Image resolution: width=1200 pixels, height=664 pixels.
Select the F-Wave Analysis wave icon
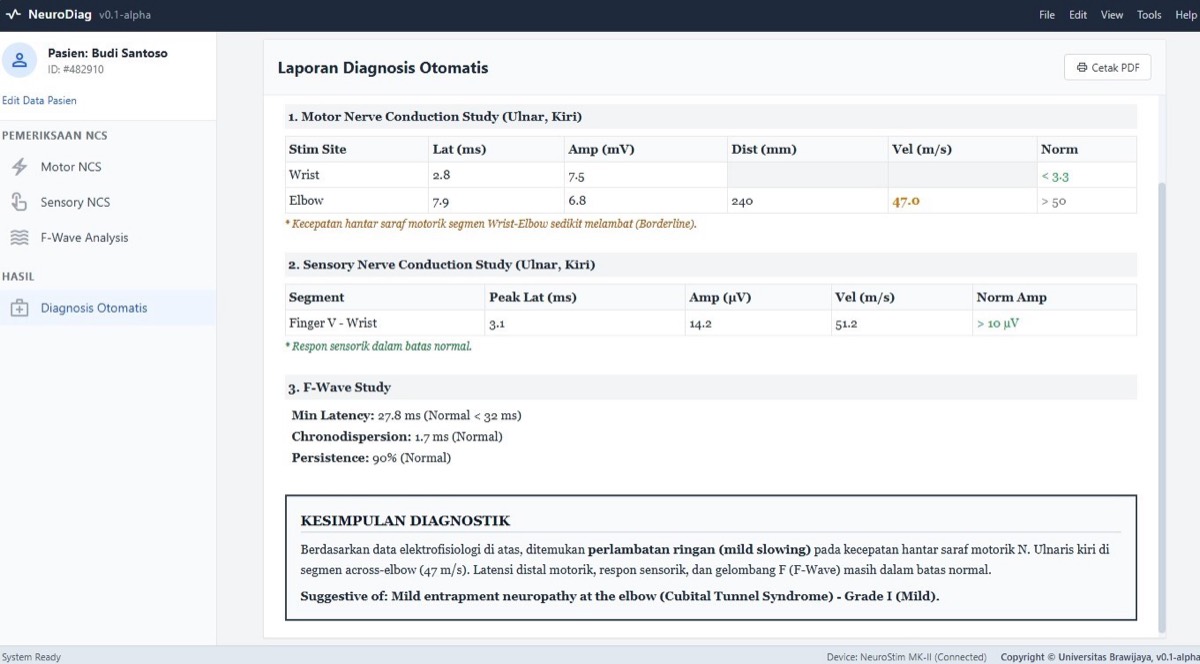20,238
